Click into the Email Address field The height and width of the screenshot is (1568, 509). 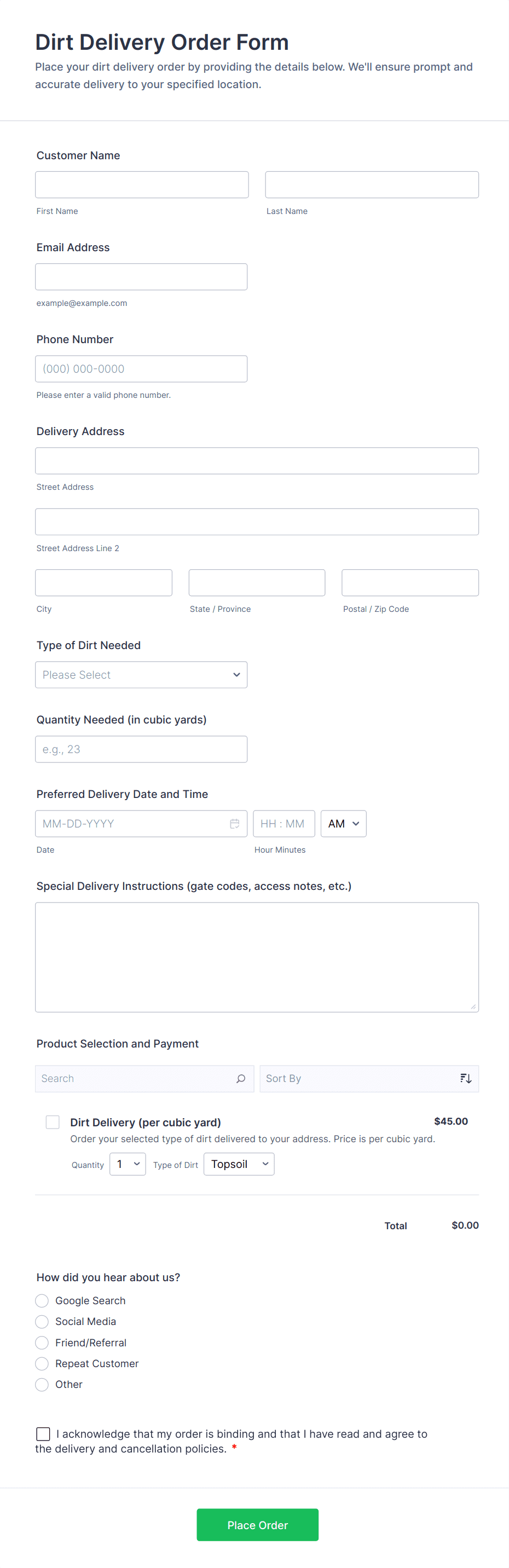[x=141, y=277]
